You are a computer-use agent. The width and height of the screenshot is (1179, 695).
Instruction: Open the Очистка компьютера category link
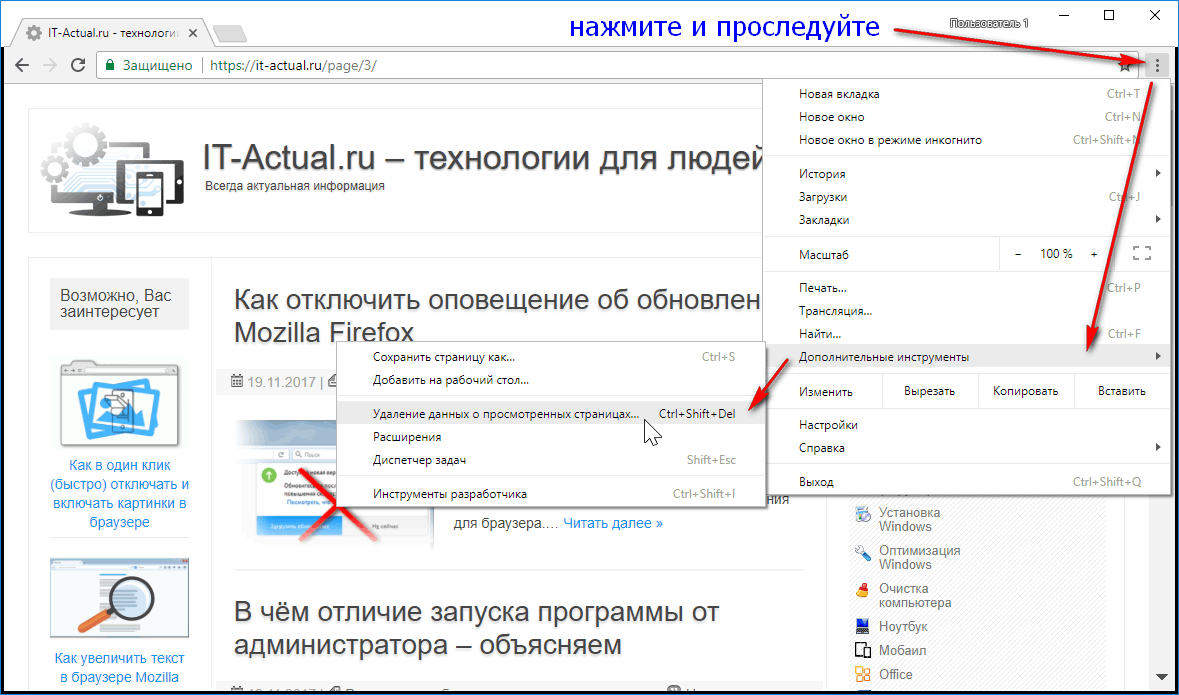pos(915,595)
